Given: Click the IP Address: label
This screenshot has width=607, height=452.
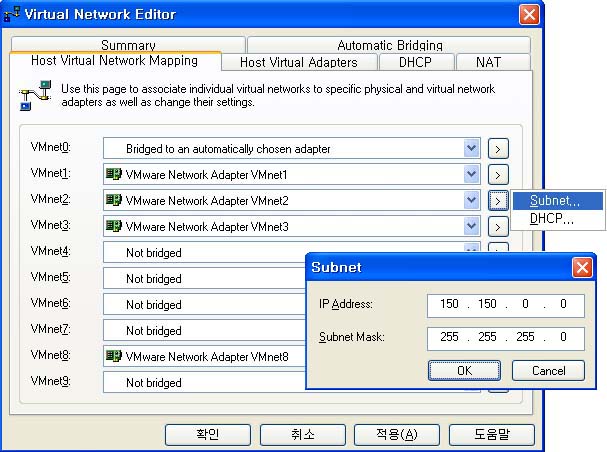Looking at the screenshot, I should click(346, 304).
